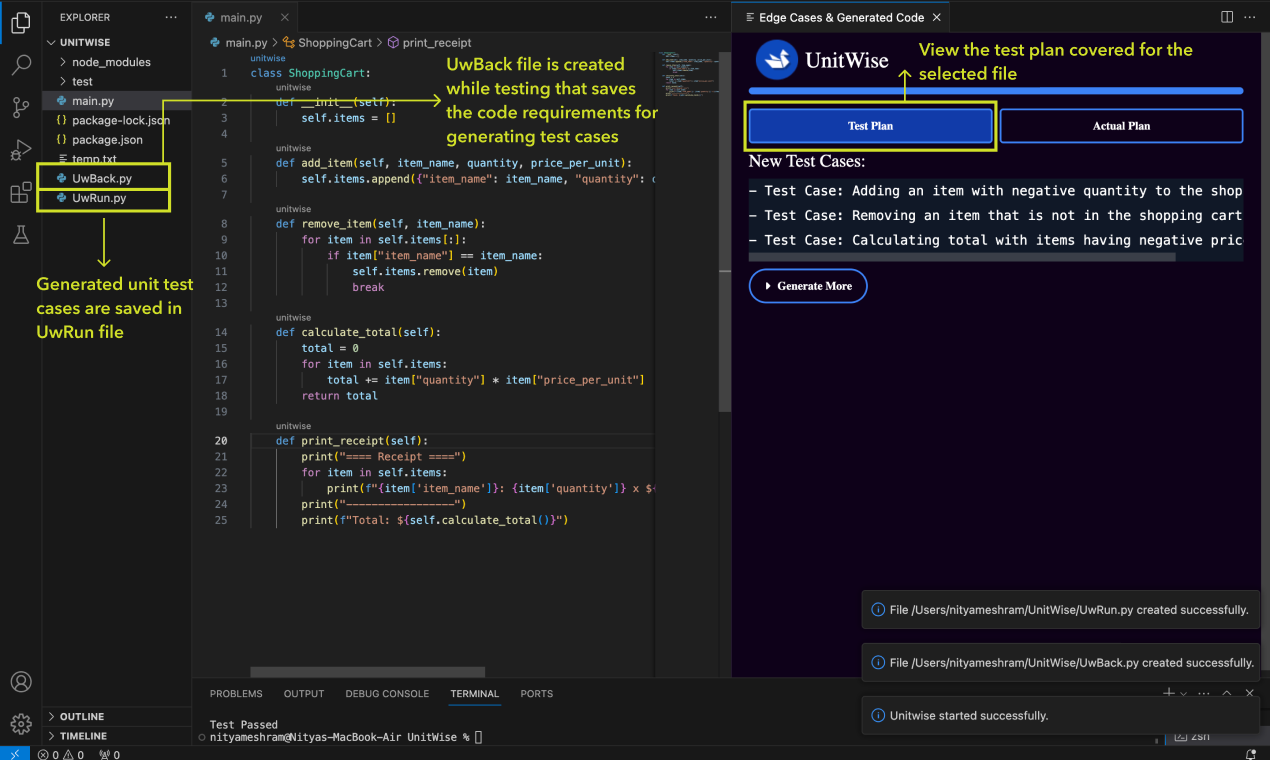Click the blue progress bar under UnitWise
1270x760 pixels.
coord(995,91)
